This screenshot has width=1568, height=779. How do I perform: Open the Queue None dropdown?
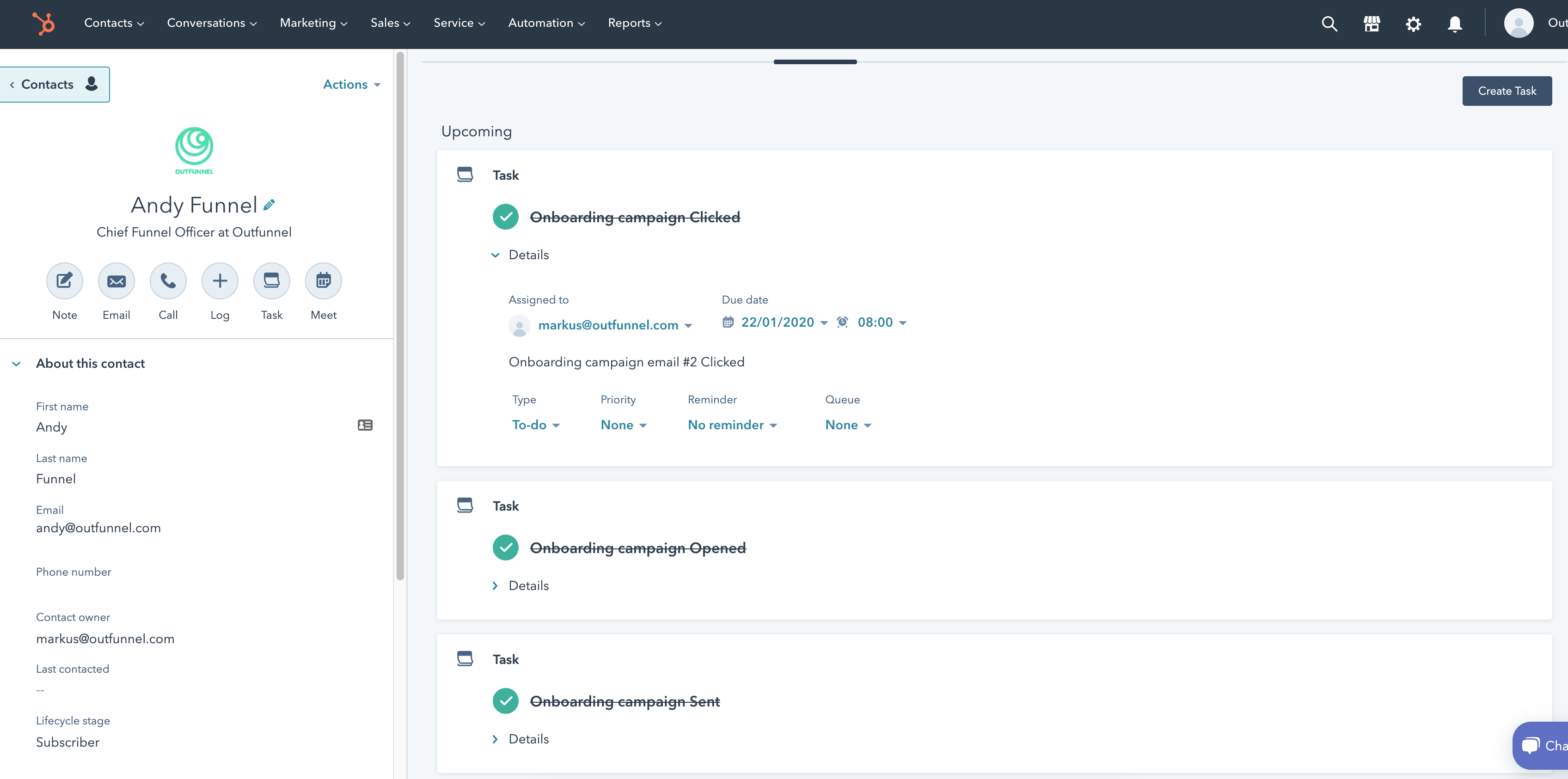(848, 425)
